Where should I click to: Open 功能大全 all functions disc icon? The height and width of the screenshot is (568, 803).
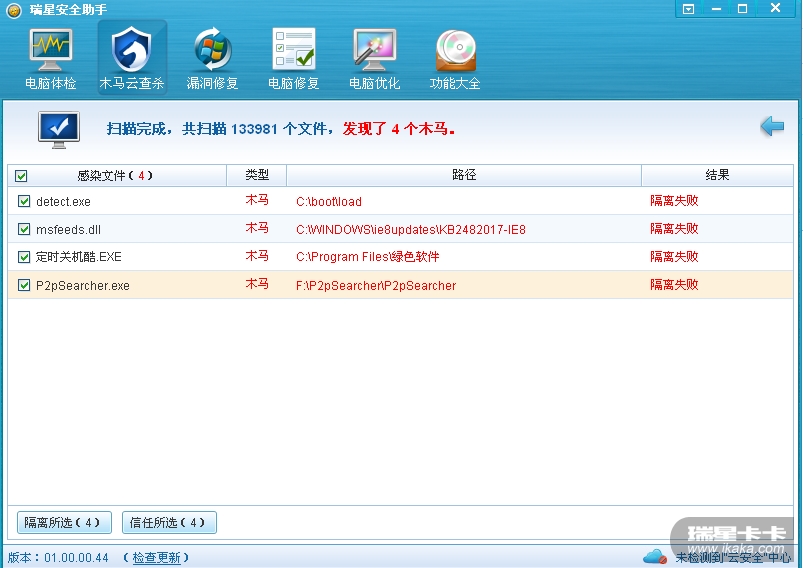[x=455, y=58]
